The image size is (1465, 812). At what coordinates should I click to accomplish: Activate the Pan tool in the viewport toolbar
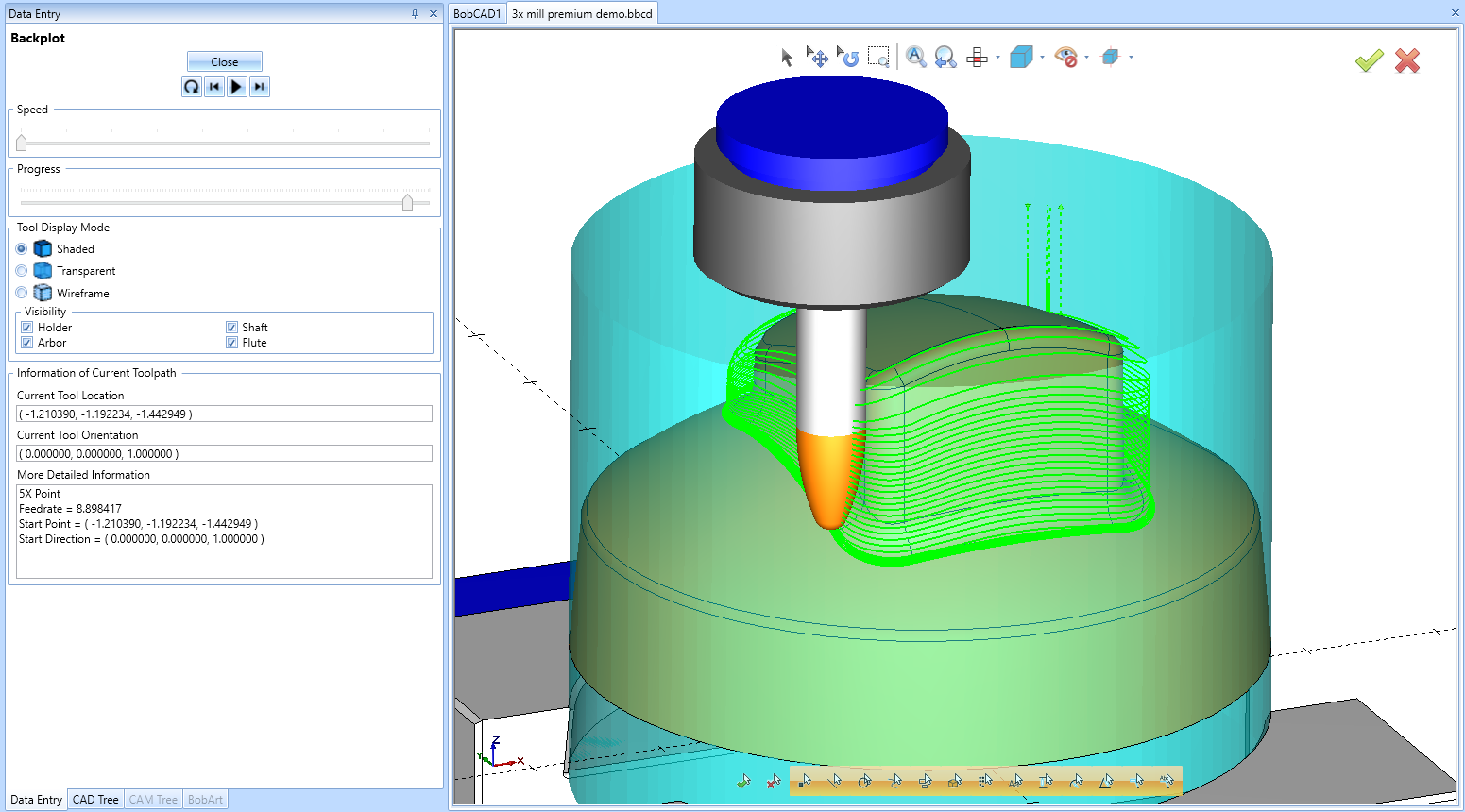(818, 59)
